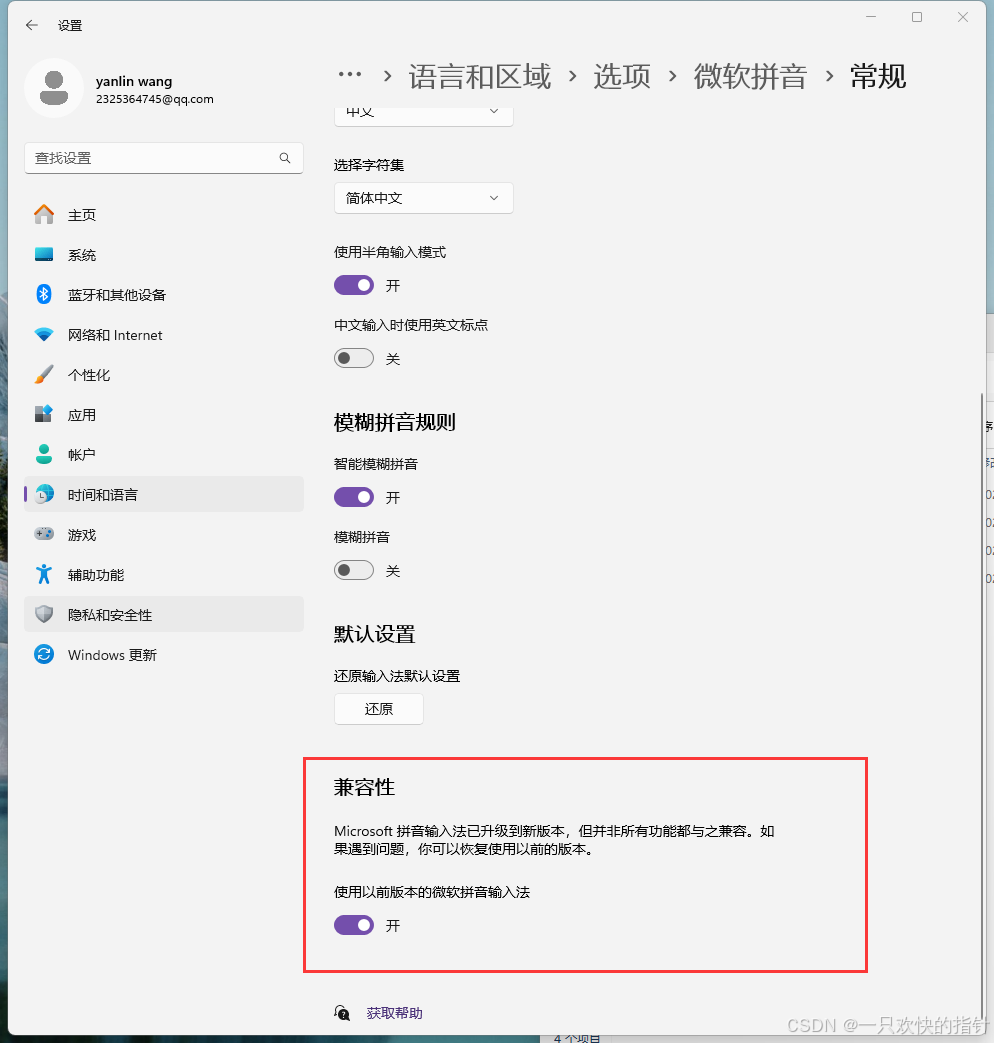Screen dimensions: 994x1043
Task: Open the 系统 settings page
Action: 164,255
